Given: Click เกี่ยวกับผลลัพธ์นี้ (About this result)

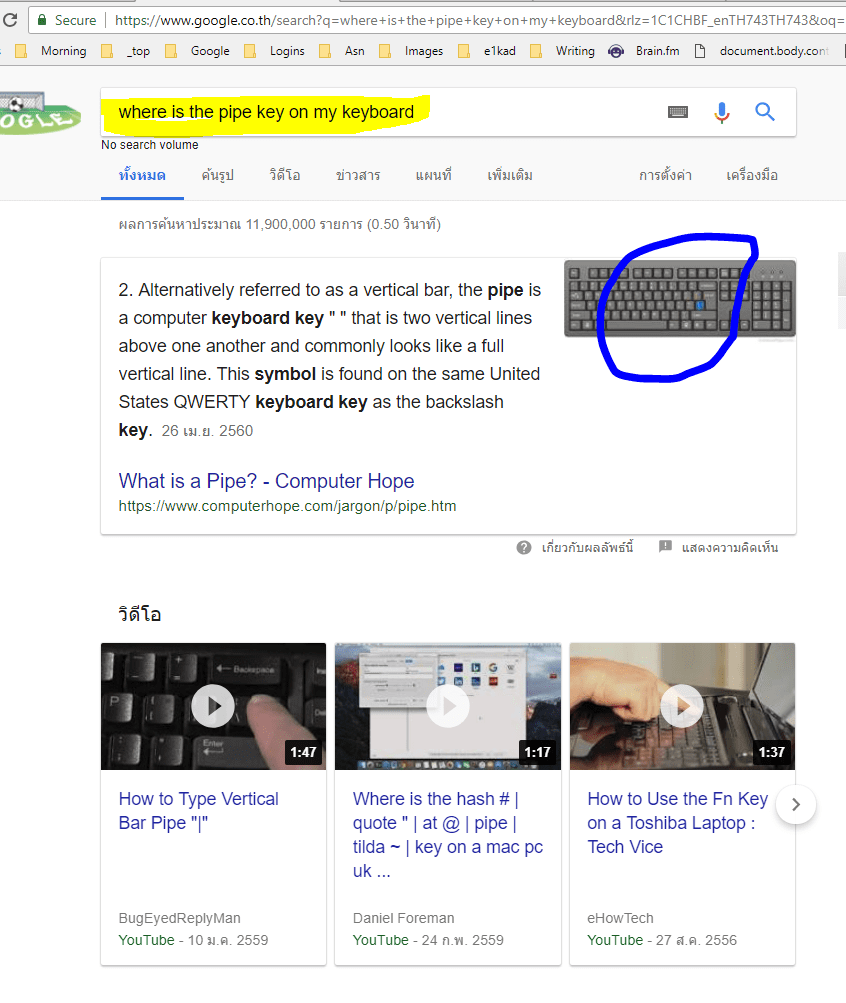Looking at the screenshot, I should click(x=587, y=548).
